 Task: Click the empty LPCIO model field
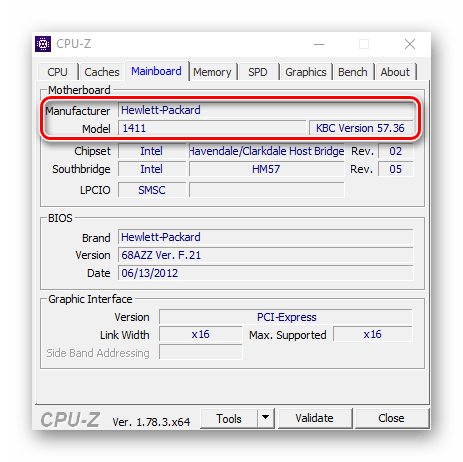point(267,190)
